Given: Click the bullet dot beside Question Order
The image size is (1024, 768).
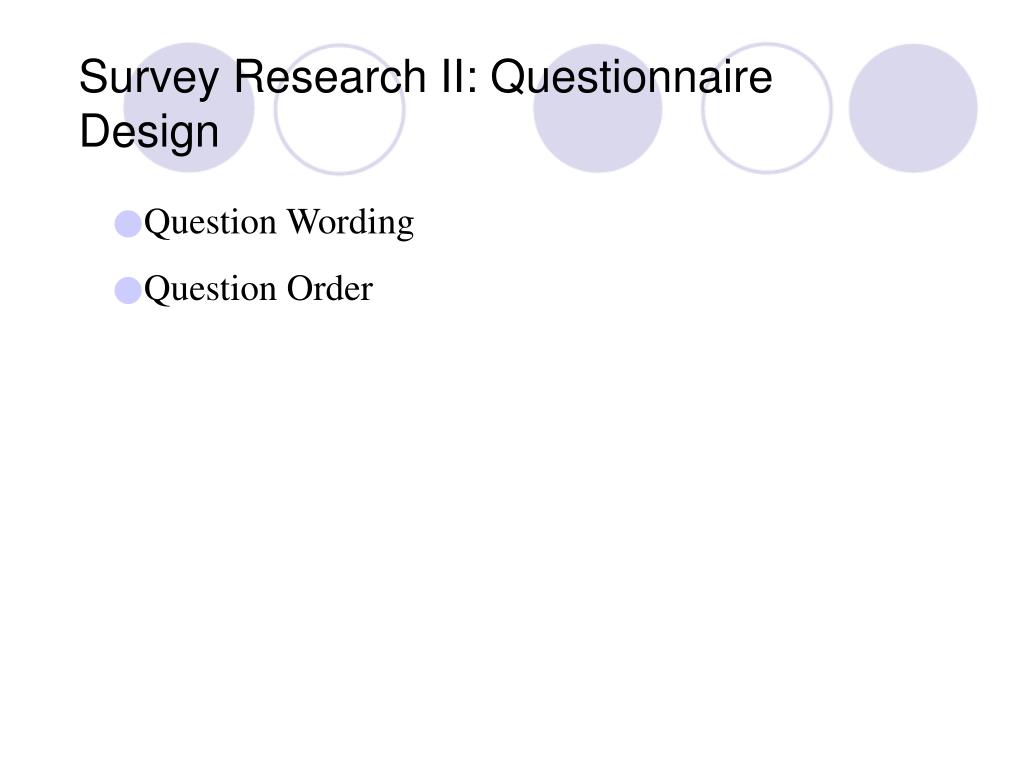Looking at the screenshot, I should point(128,290).
